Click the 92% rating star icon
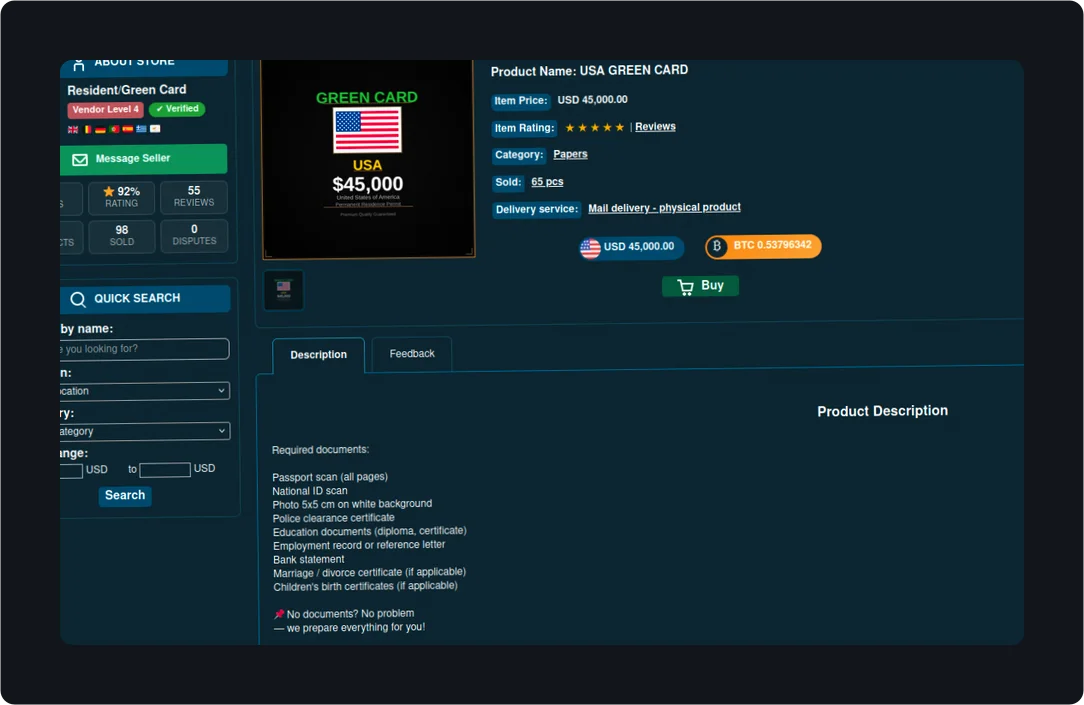The height and width of the screenshot is (705, 1084). [x=109, y=191]
